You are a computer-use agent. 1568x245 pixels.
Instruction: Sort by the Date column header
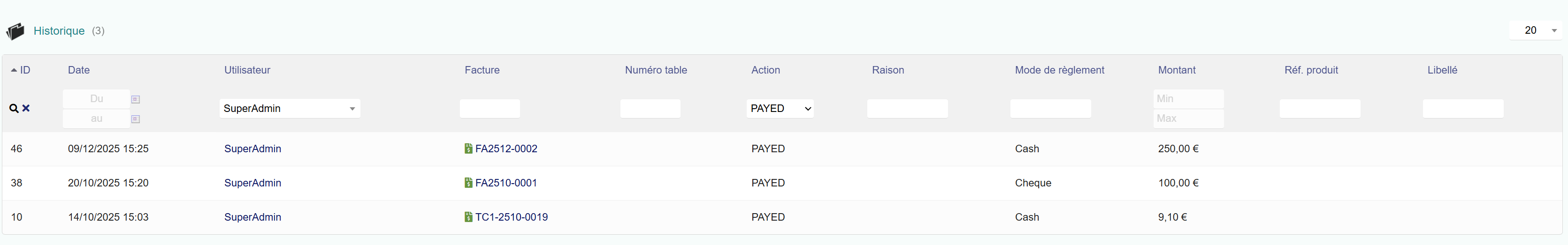78,70
